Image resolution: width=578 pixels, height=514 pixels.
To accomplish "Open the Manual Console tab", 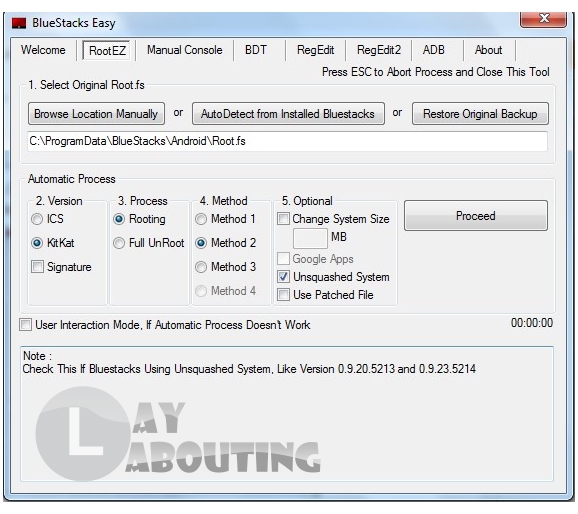I will pos(185,50).
